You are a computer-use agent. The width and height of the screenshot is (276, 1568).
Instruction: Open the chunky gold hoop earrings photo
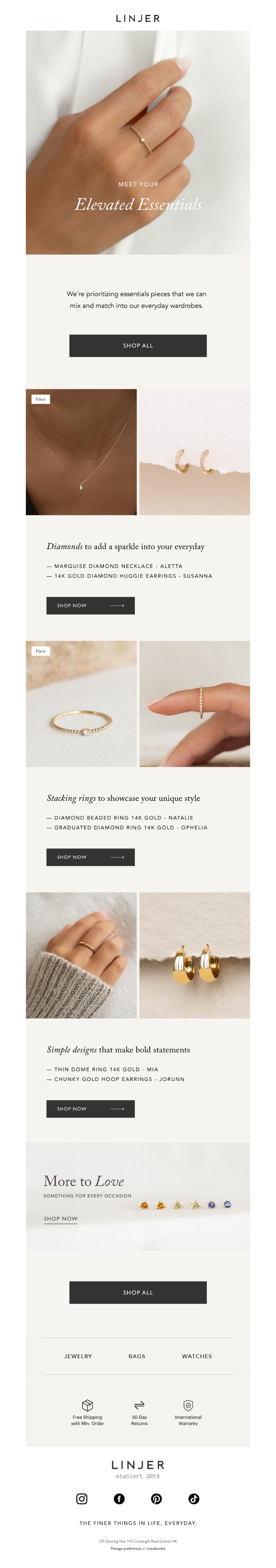point(194,955)
